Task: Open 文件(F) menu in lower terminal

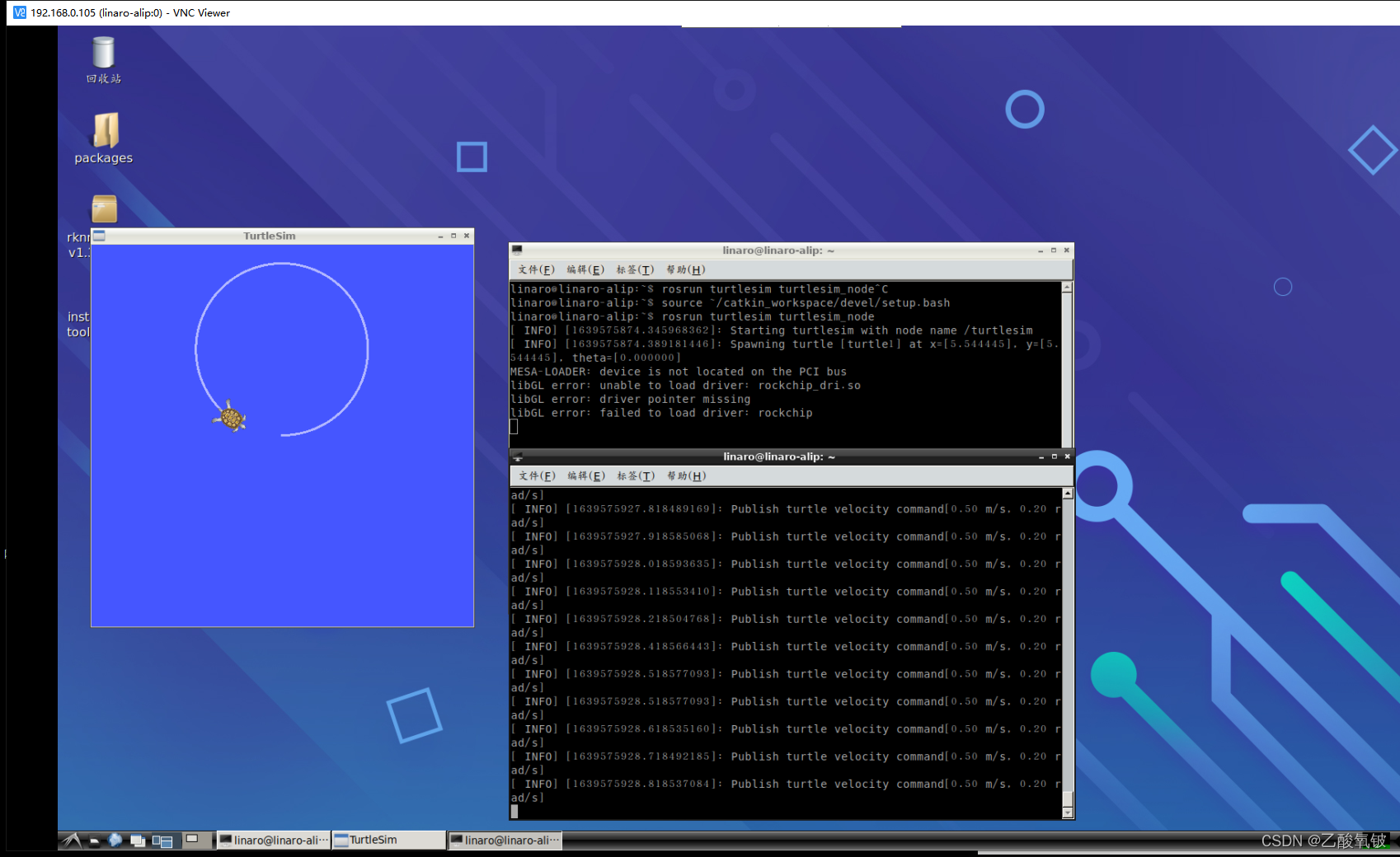Action: 537,475
